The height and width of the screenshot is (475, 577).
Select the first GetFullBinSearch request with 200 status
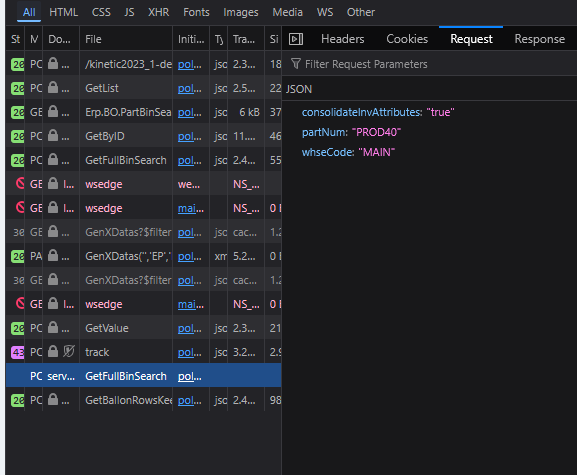144,160
